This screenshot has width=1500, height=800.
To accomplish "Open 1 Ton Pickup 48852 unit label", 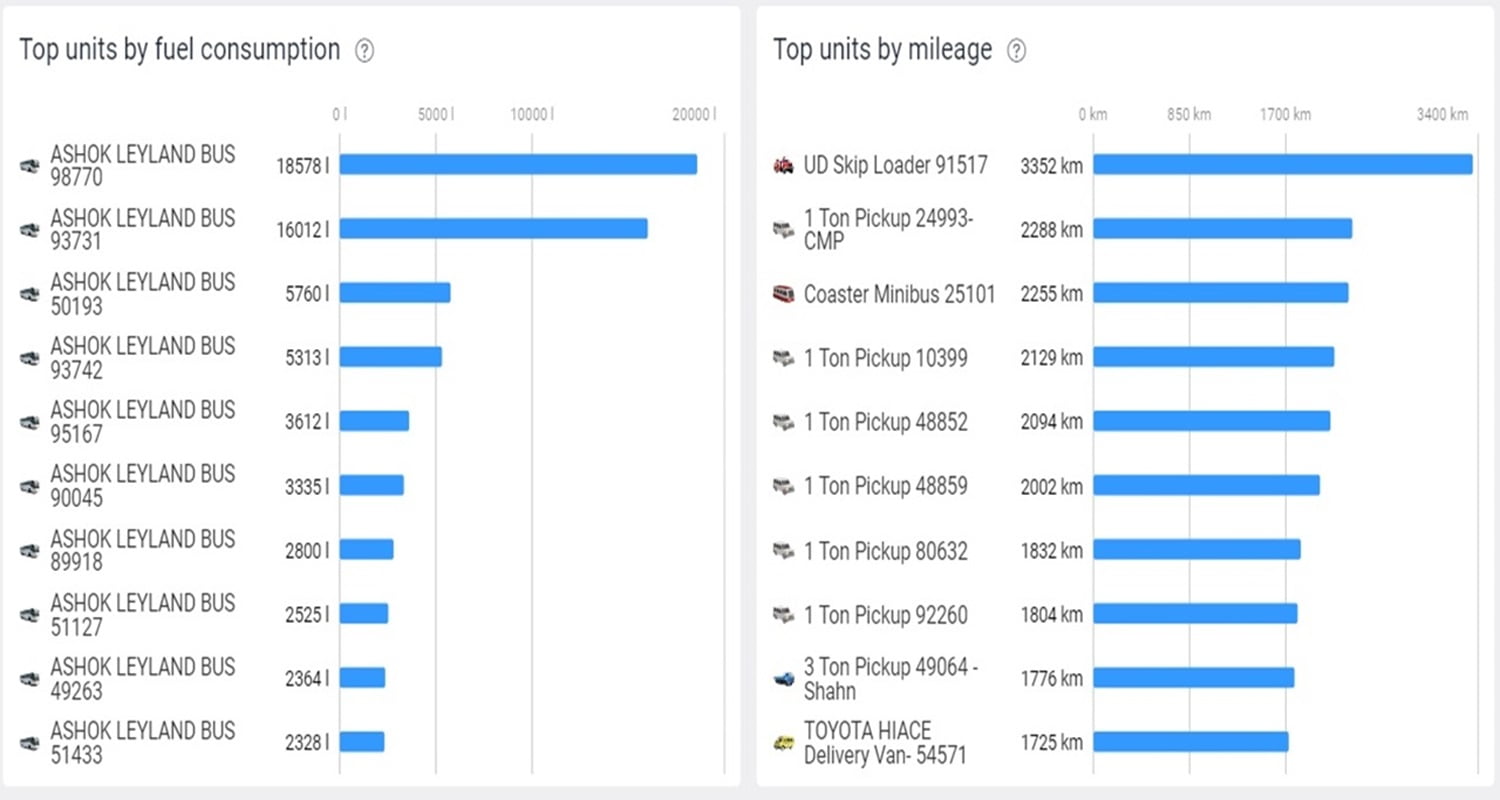I will [x=886, y=422].
